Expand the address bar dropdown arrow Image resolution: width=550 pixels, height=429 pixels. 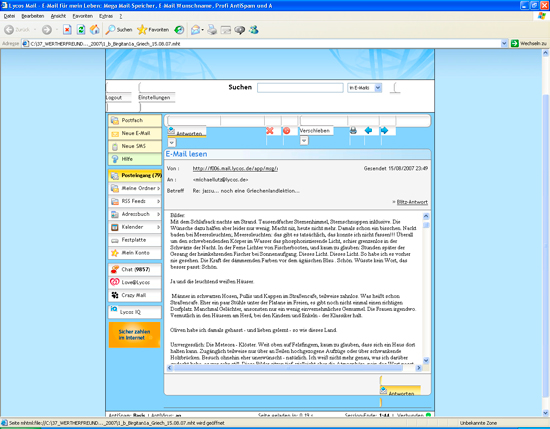pos(504,43)
